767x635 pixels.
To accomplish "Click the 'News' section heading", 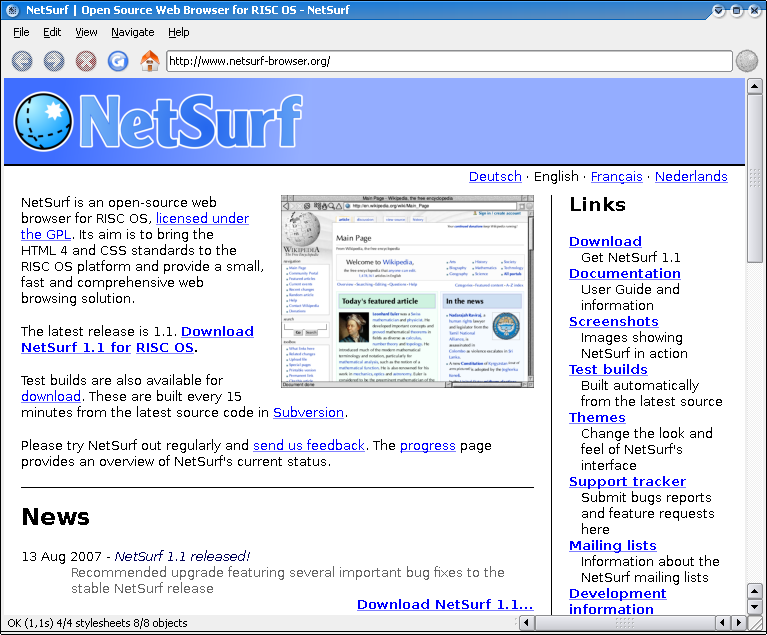I will coord(55,517).
